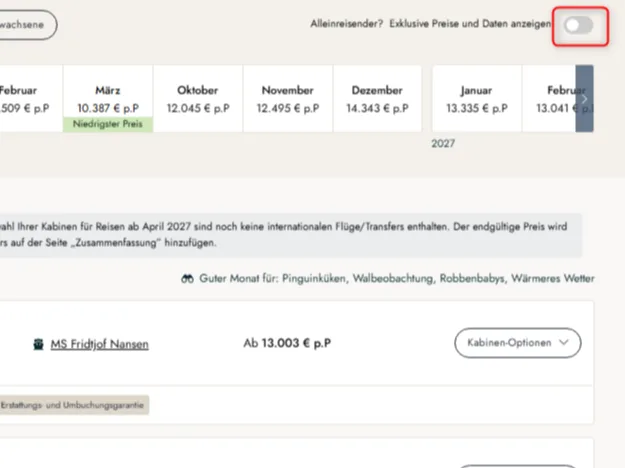
Task: Pick the Dezember 14.343 € month tab
Action: [377, 98]
